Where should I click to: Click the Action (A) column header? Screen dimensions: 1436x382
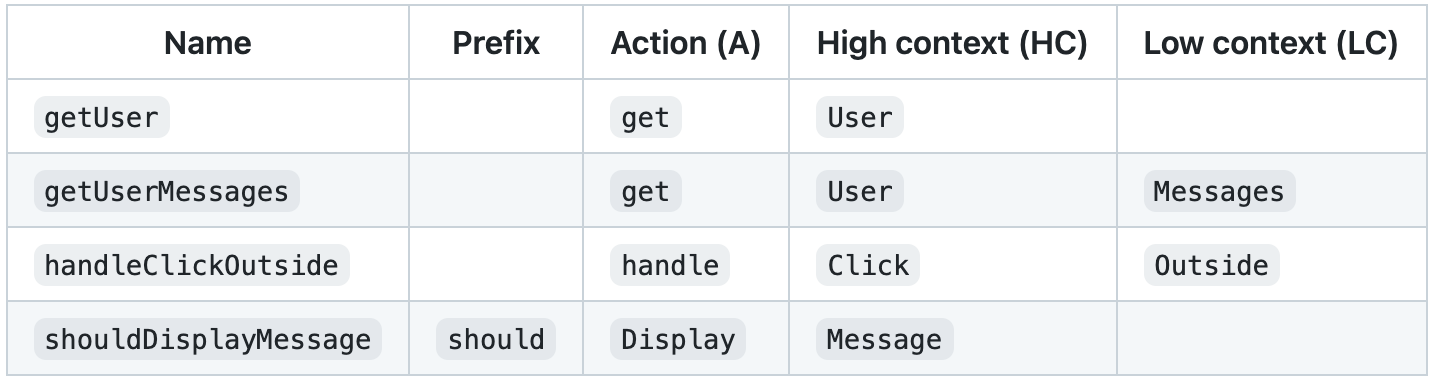(686, 43)
